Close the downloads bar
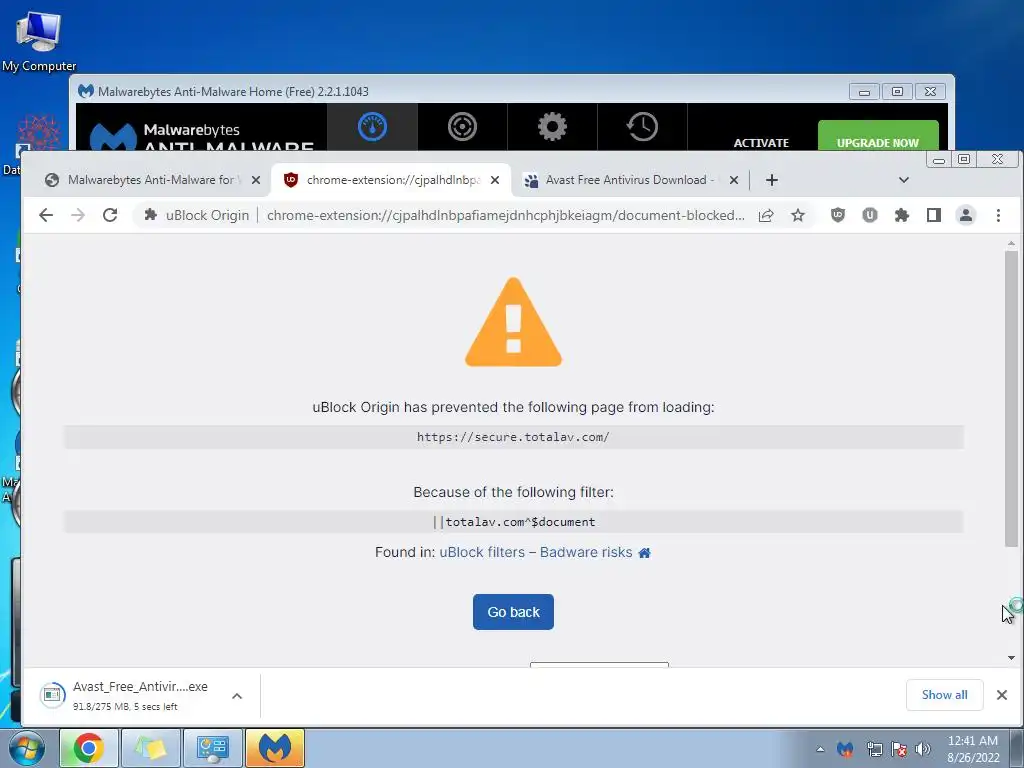The width and height of the screenshot is (1024, 768). pos(1002,695)
